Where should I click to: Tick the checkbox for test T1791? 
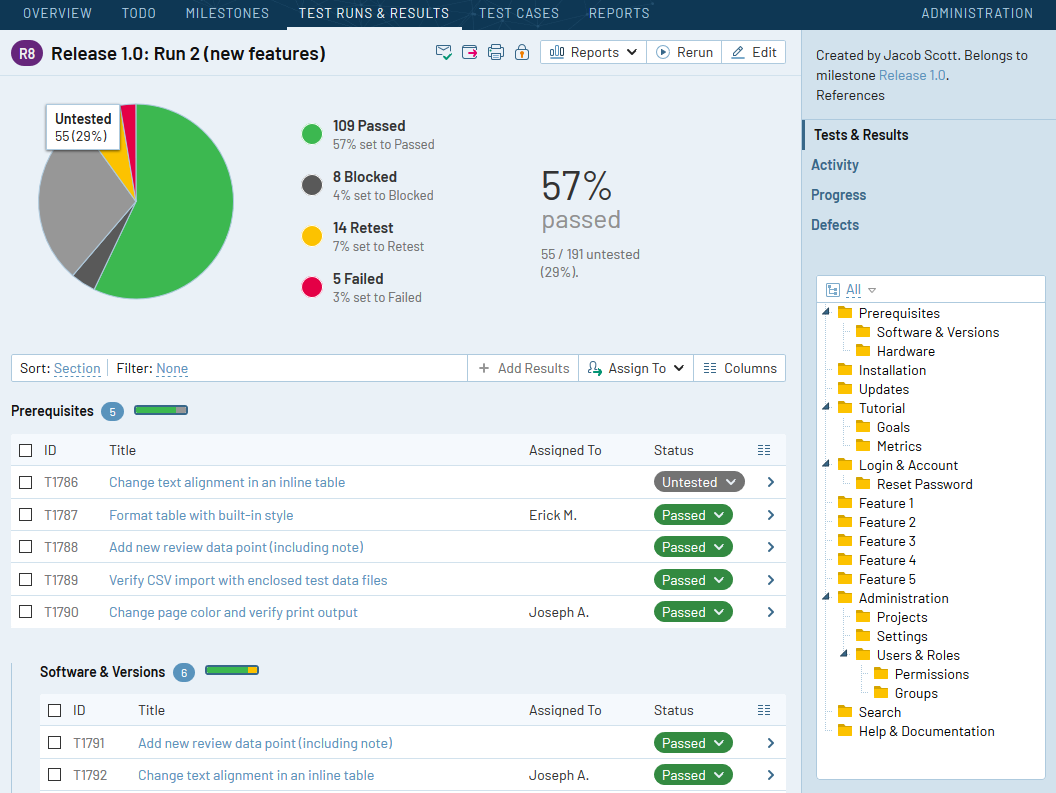click(55, 742)
